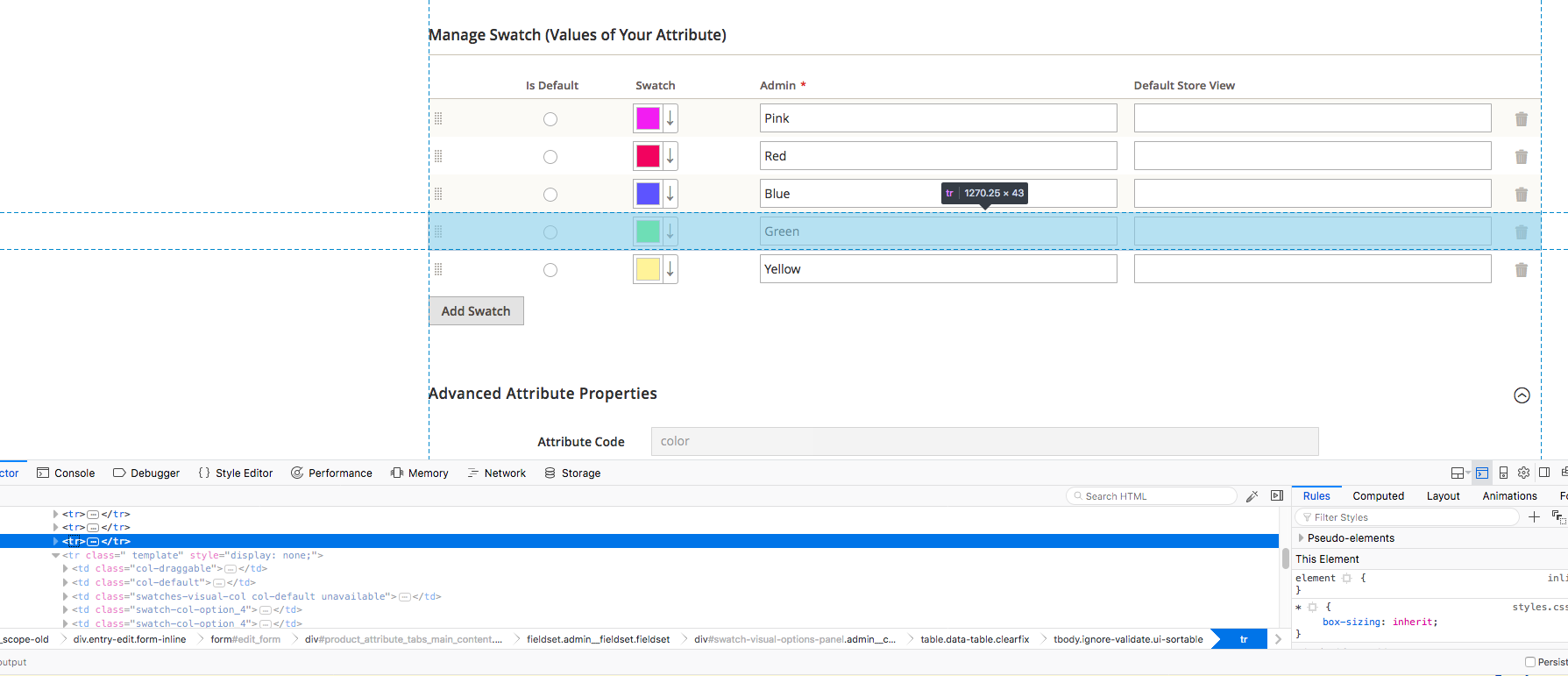Click Search HTML field
The width and height of the screenshot is (1568, 676).
tap(1151, 496)
